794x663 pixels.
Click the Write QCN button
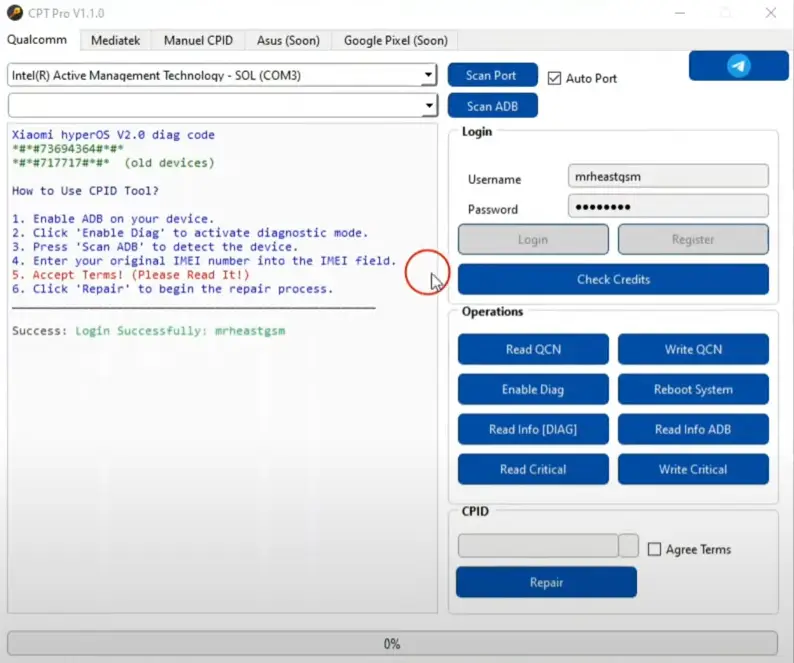(693, 349)
